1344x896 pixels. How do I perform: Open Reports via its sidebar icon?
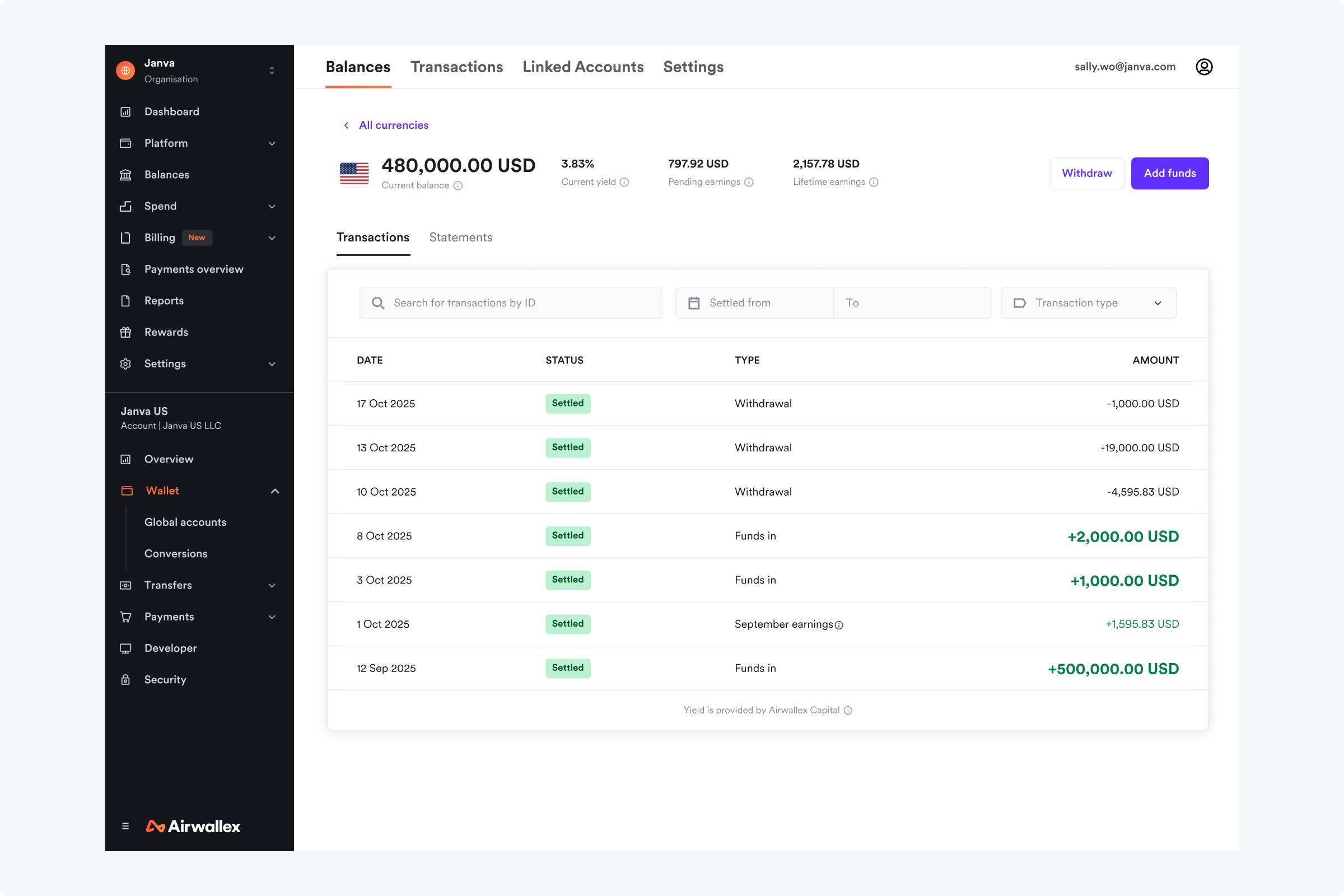pos(127,301)
